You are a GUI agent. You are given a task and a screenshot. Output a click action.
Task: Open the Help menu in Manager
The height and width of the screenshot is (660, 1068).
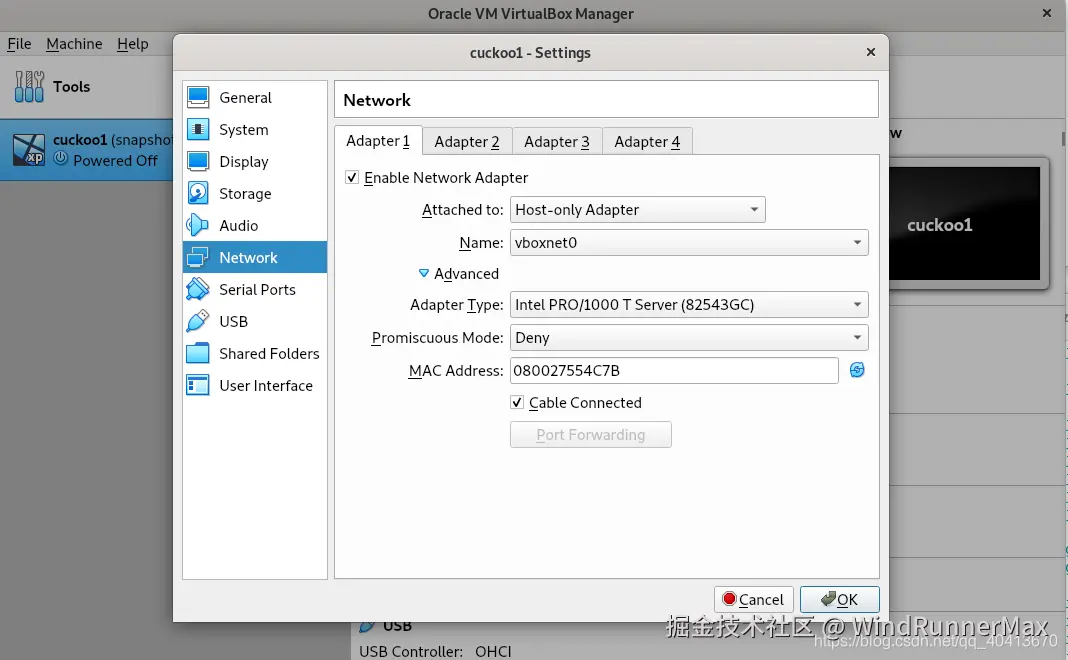pos(133,44)
